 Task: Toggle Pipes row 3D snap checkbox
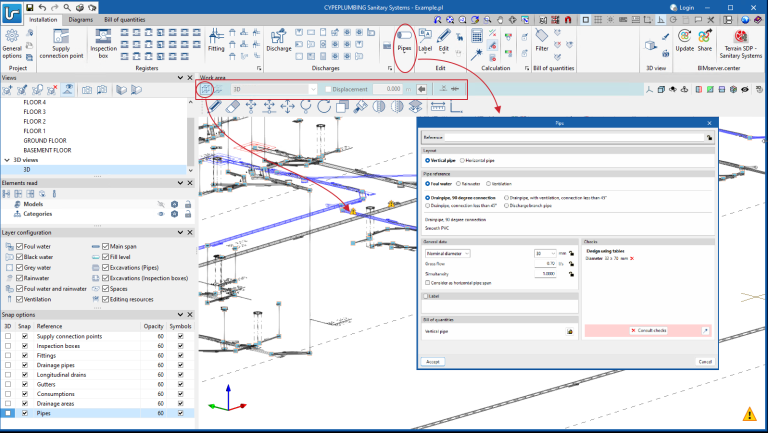(x=8, y=413)
